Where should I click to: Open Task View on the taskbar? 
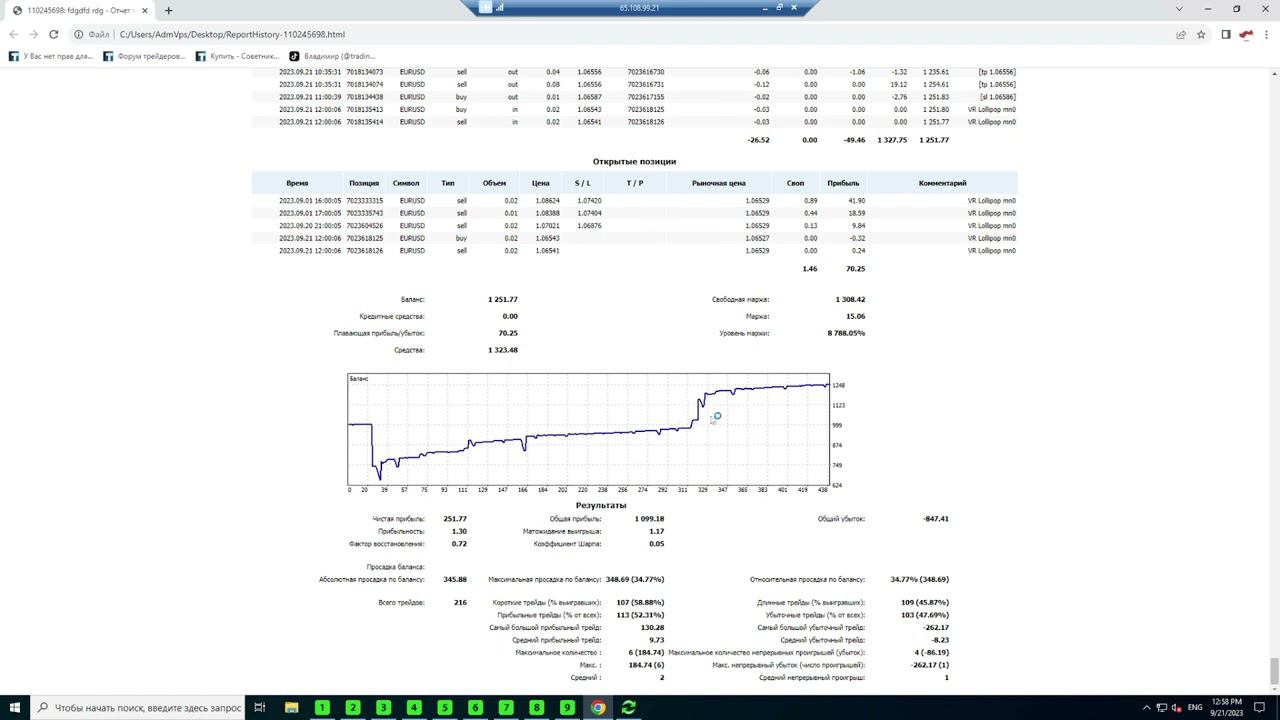point(259,707)
